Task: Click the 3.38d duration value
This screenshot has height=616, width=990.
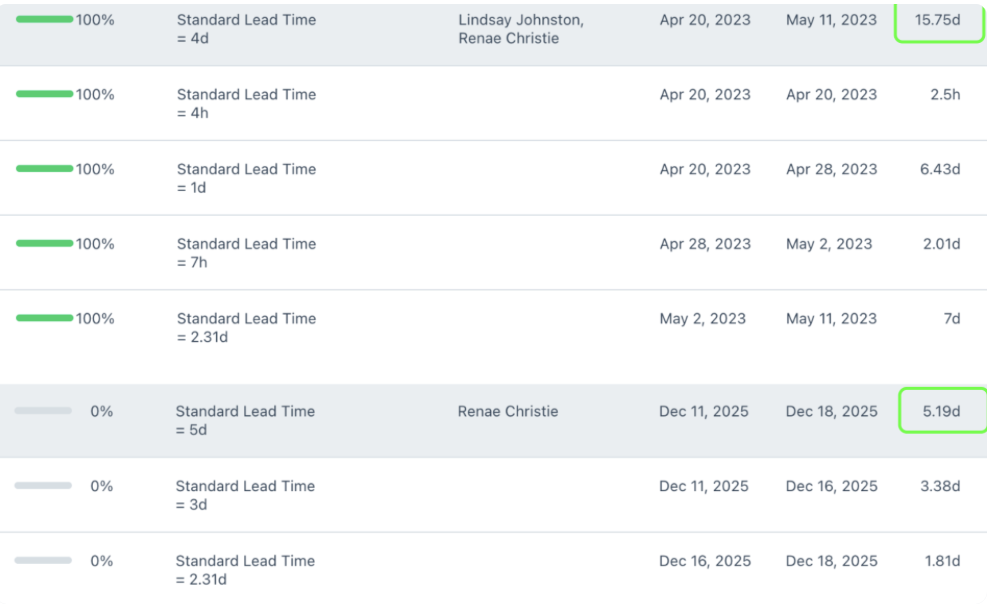Action: click(940, 486)
